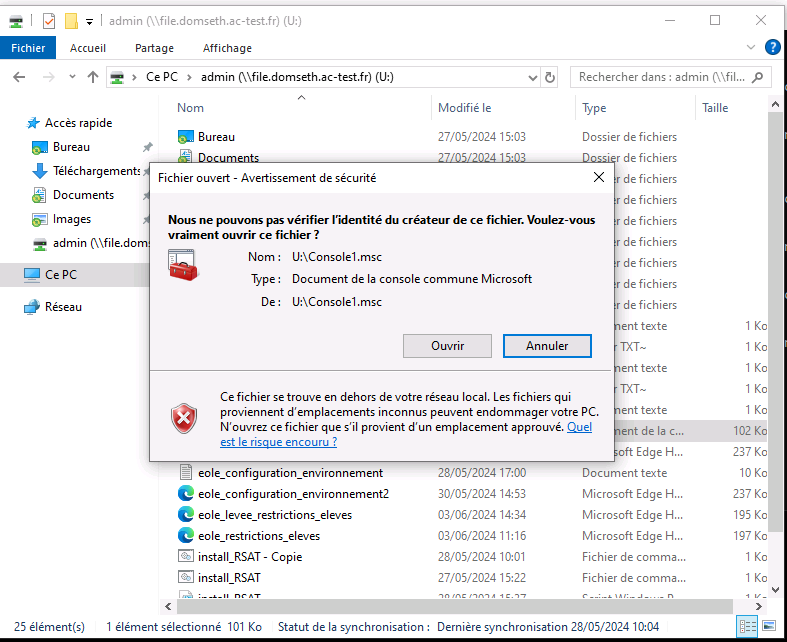Click the refresh icon beside the address bar

(549, 77)
